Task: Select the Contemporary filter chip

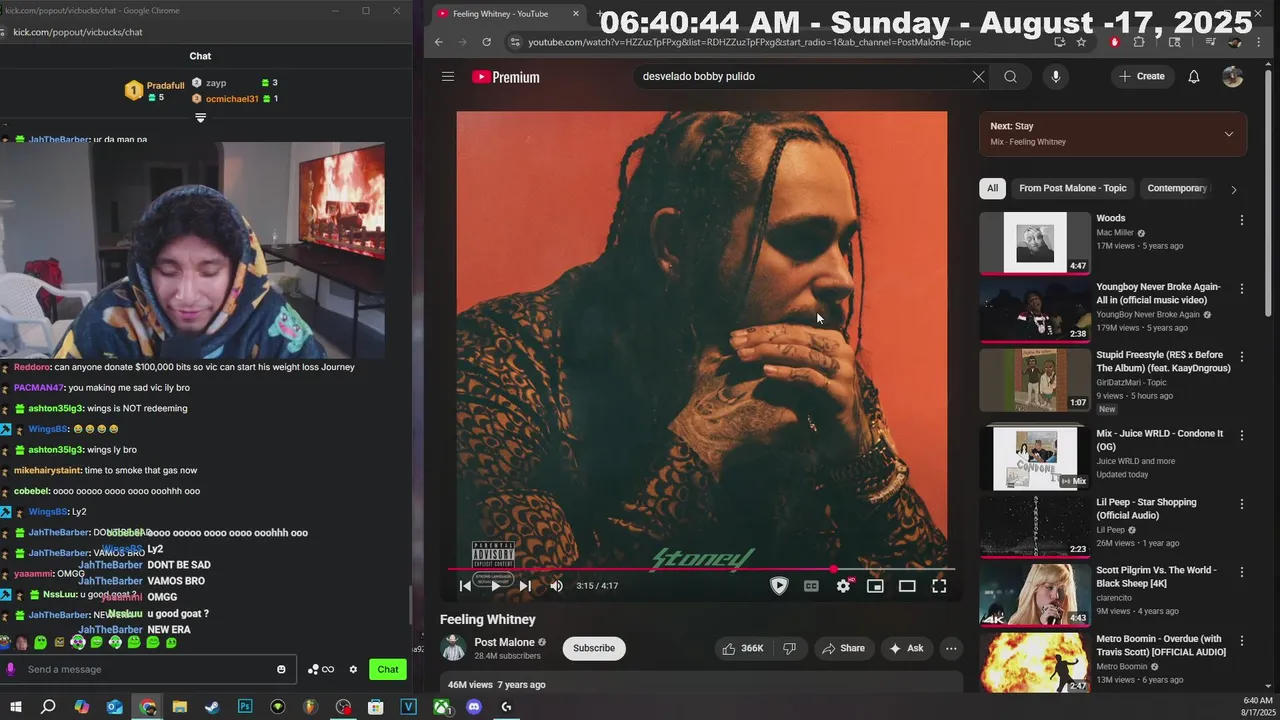Action: click(x=1177, y=188)
